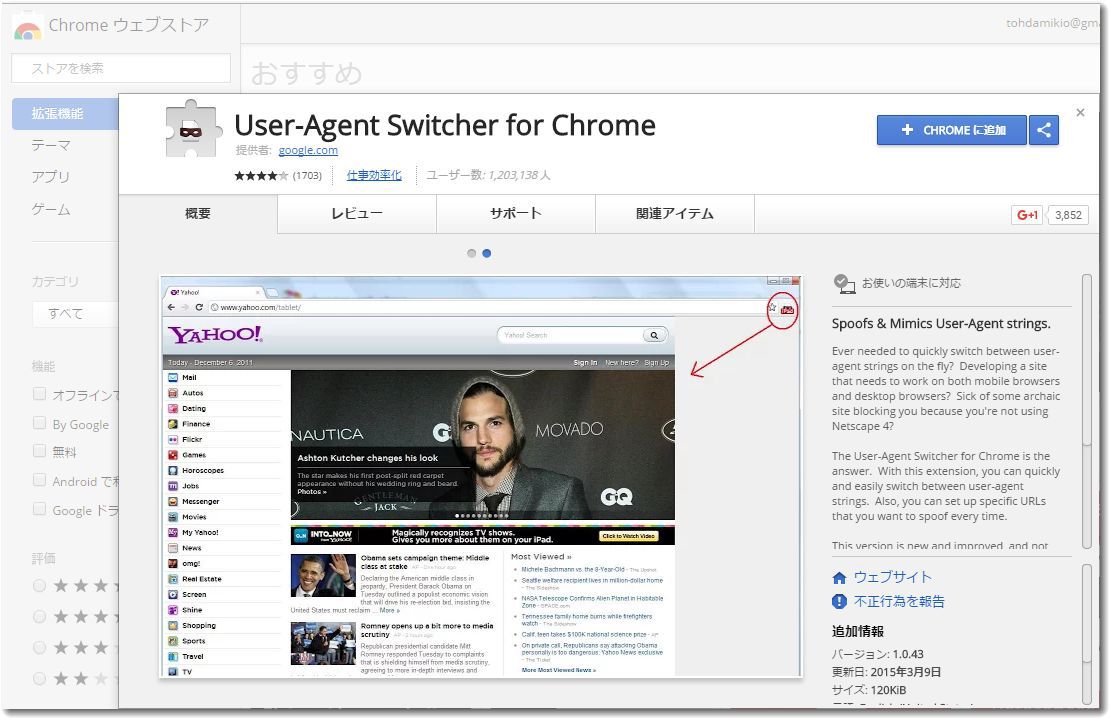
Task: Click the Chrome Web Store rainbow logo
Action: pos(28,28)
